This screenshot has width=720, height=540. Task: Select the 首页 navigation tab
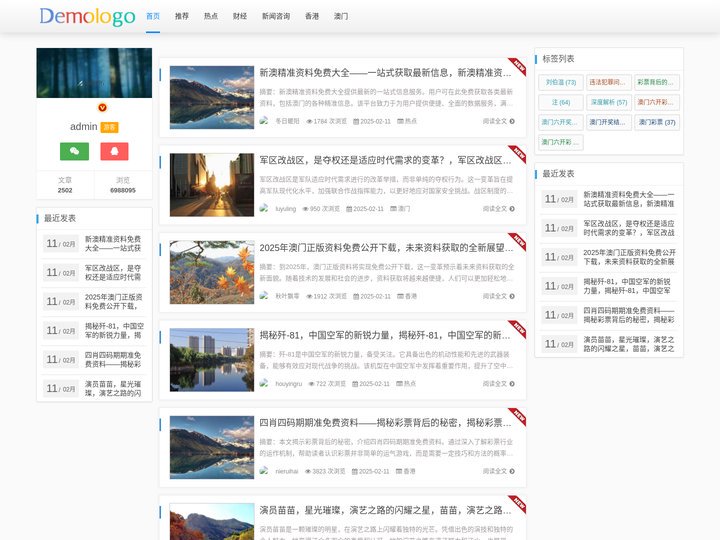153,16
